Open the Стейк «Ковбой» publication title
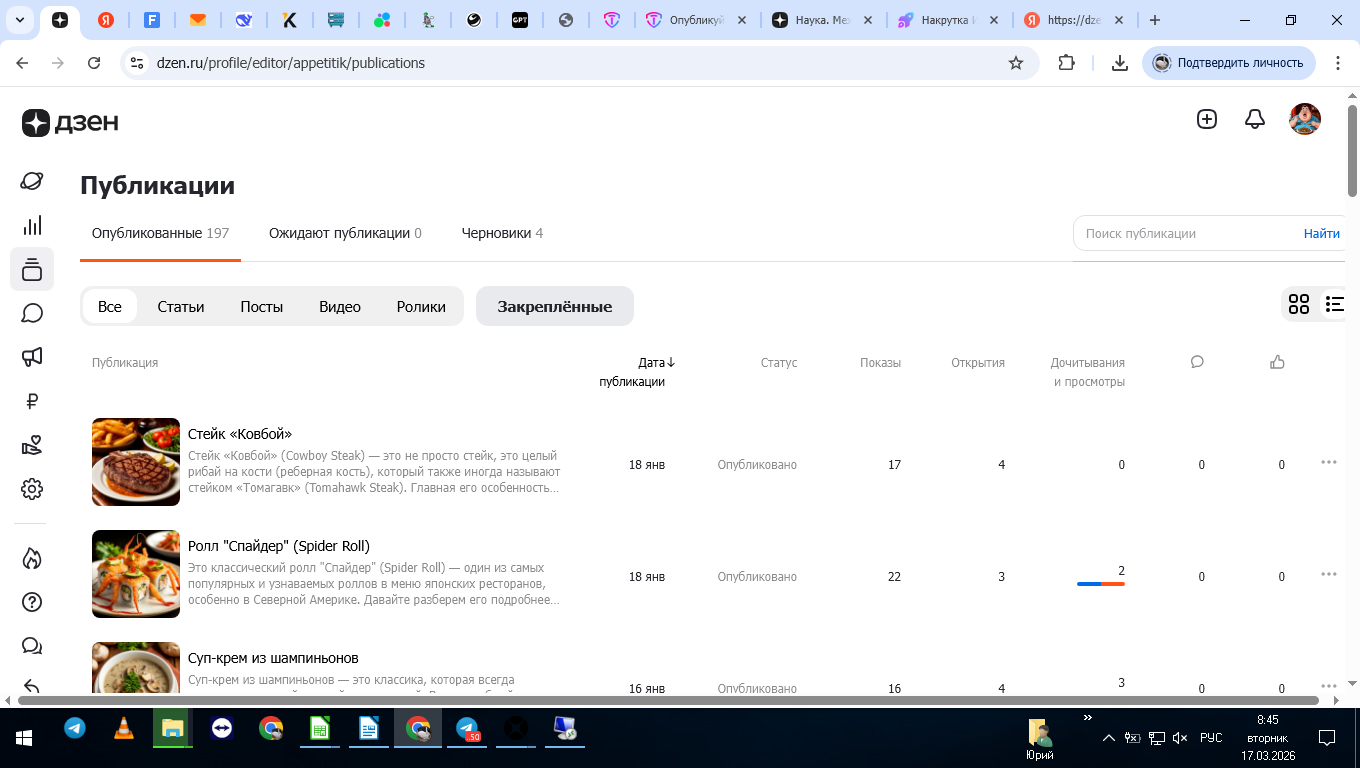This screenshot has width=1360, height=768. [x=240, y=434]
